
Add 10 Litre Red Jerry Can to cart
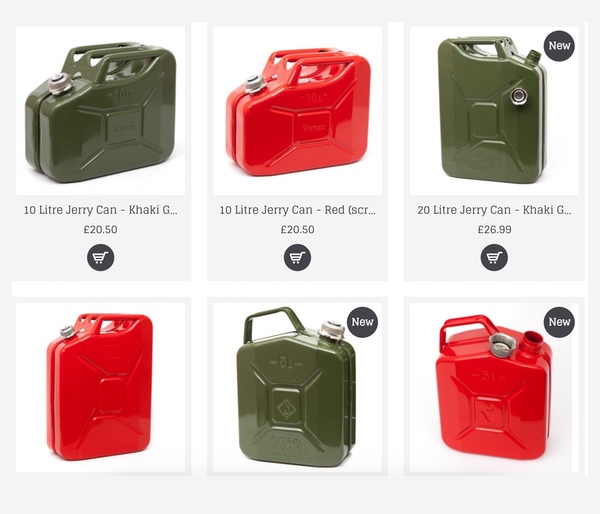[297, 258]
